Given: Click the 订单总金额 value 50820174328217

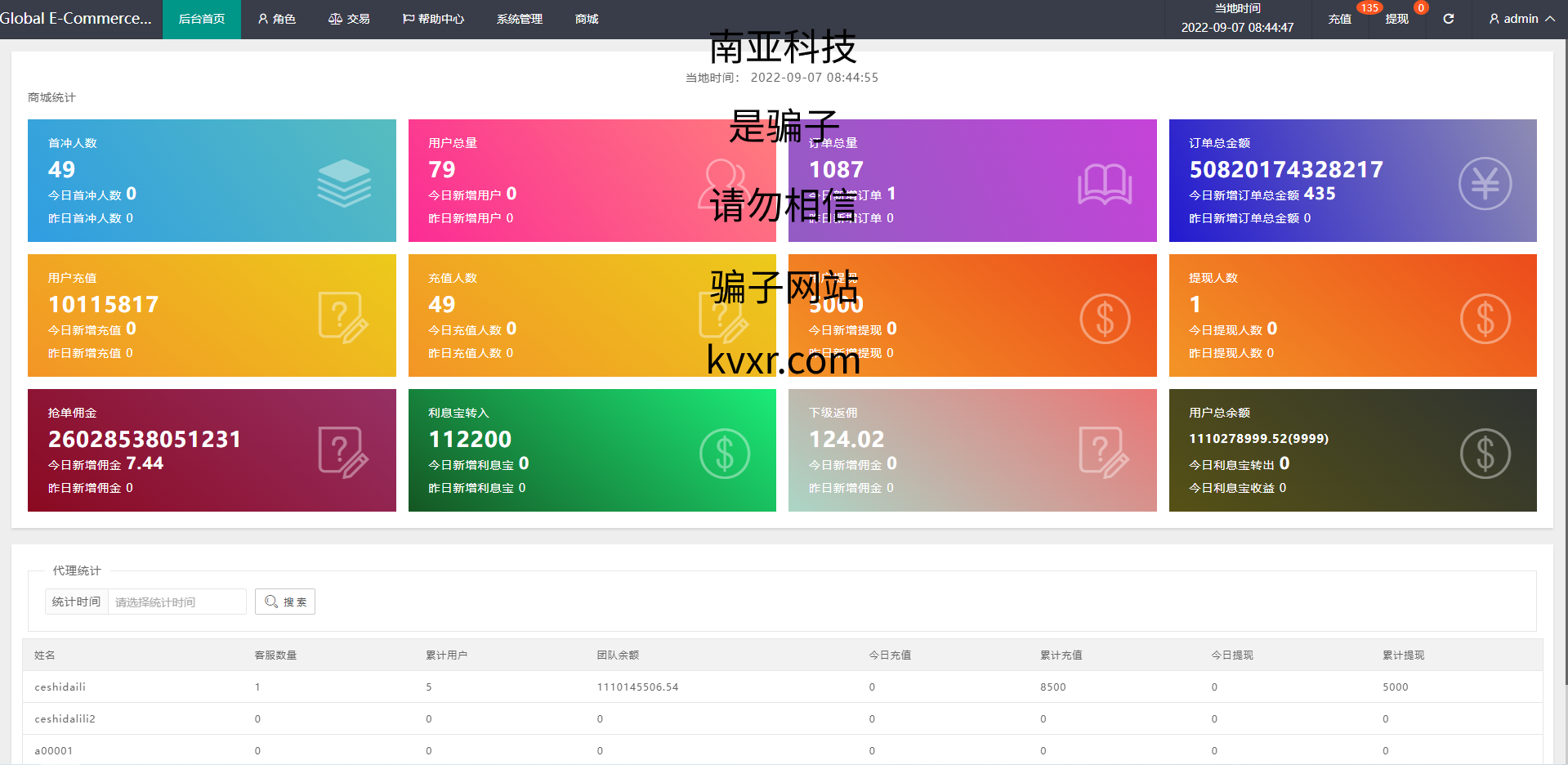Looking at the screenshot, I should pos(1286,169).
